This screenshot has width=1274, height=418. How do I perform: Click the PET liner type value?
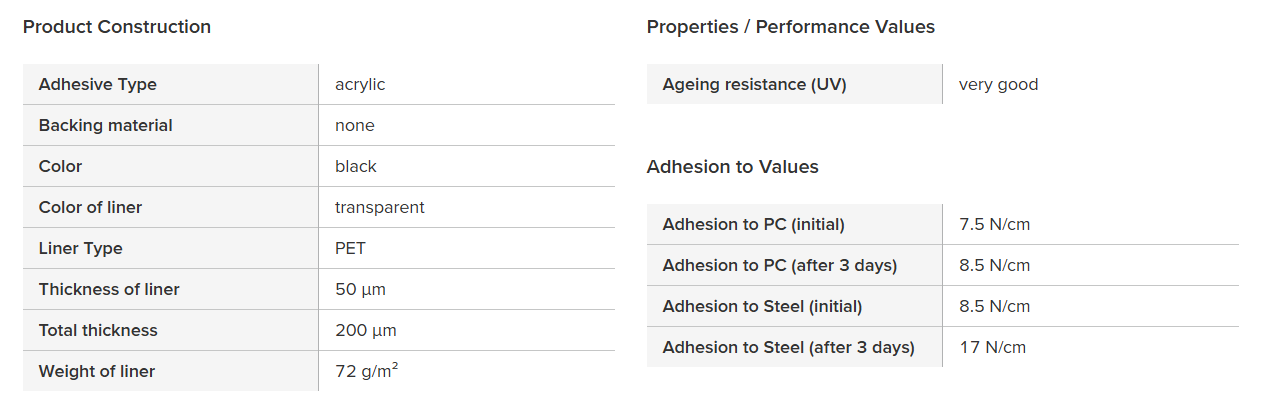(x=350, y=248)
